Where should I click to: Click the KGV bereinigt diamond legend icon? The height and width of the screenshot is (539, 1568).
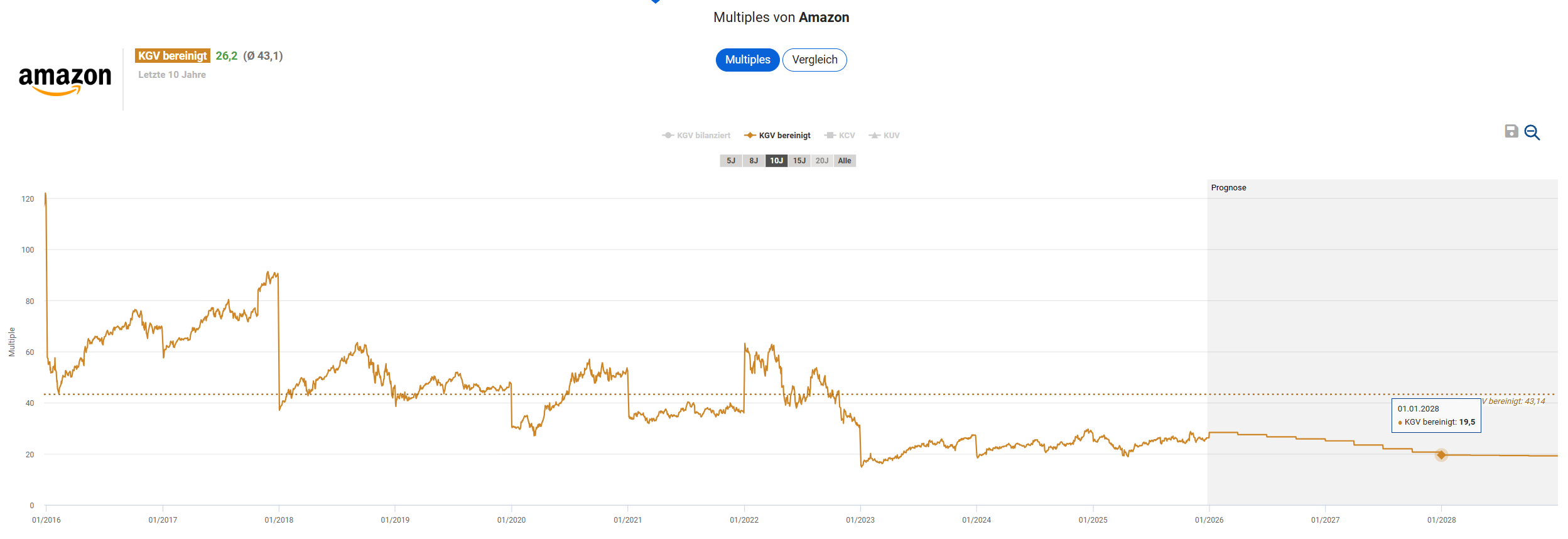click(750, 136)
